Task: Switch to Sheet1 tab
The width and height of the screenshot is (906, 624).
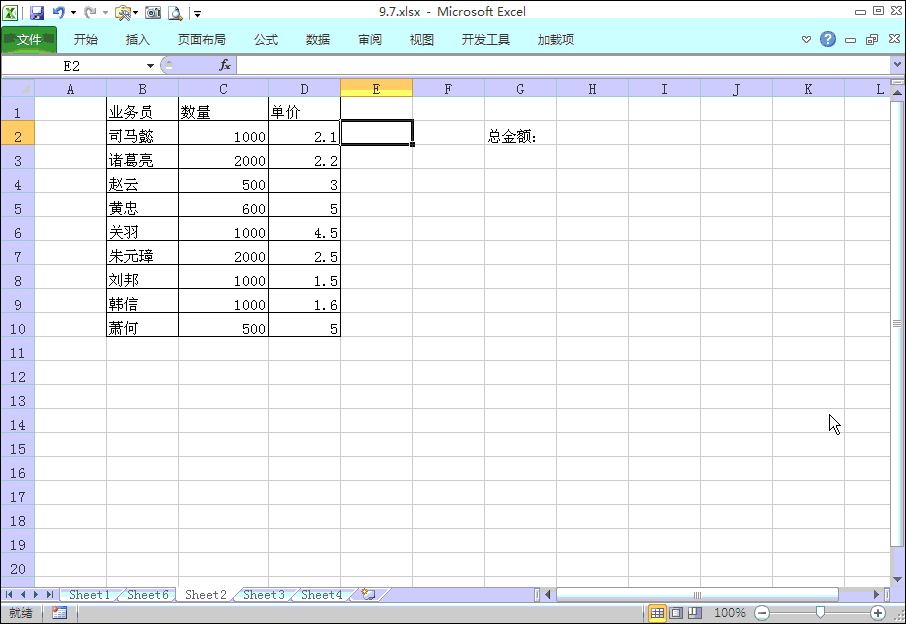Action: [89, 595]
